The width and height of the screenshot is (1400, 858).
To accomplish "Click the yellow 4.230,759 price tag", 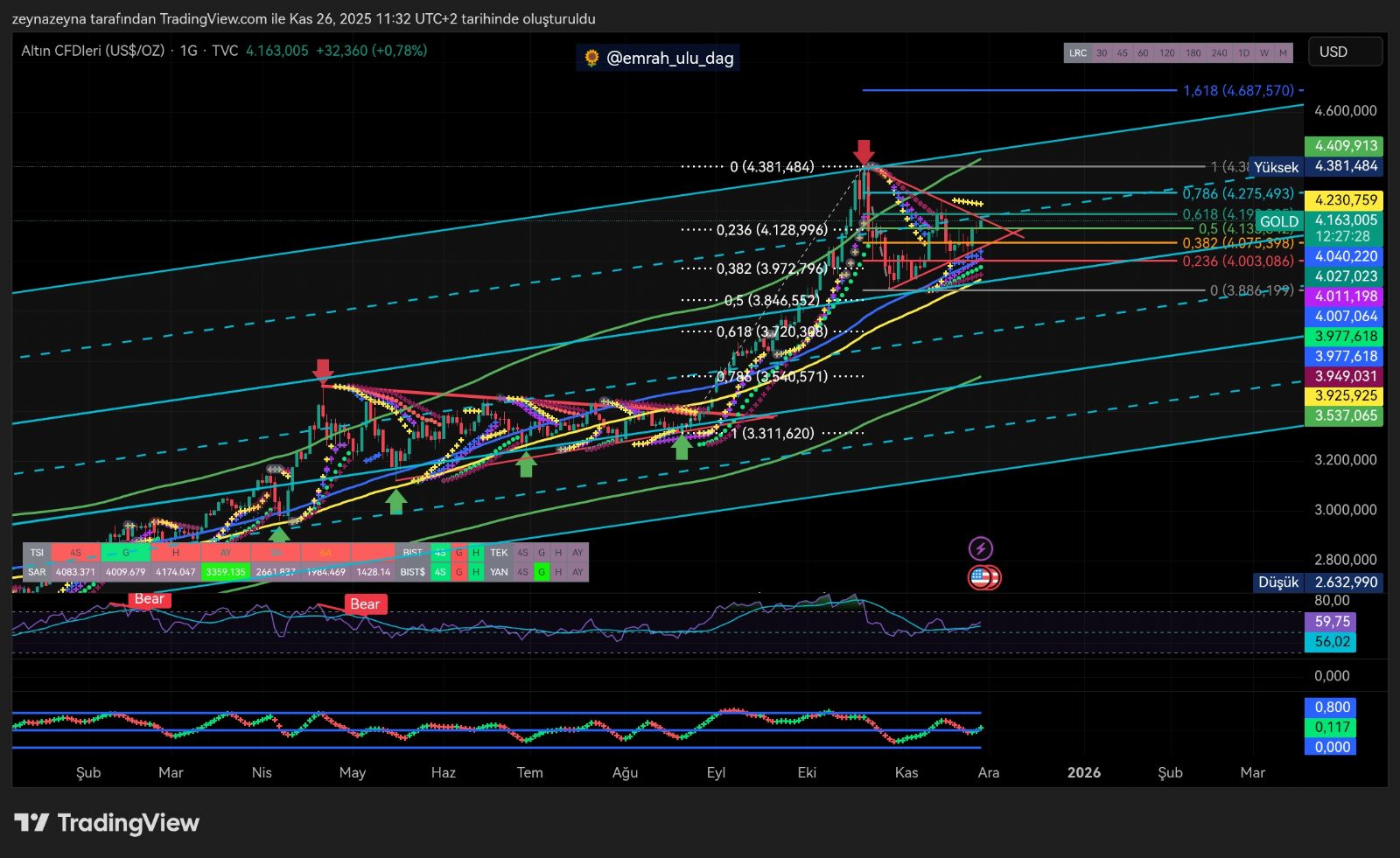I will click(1346, 200).
